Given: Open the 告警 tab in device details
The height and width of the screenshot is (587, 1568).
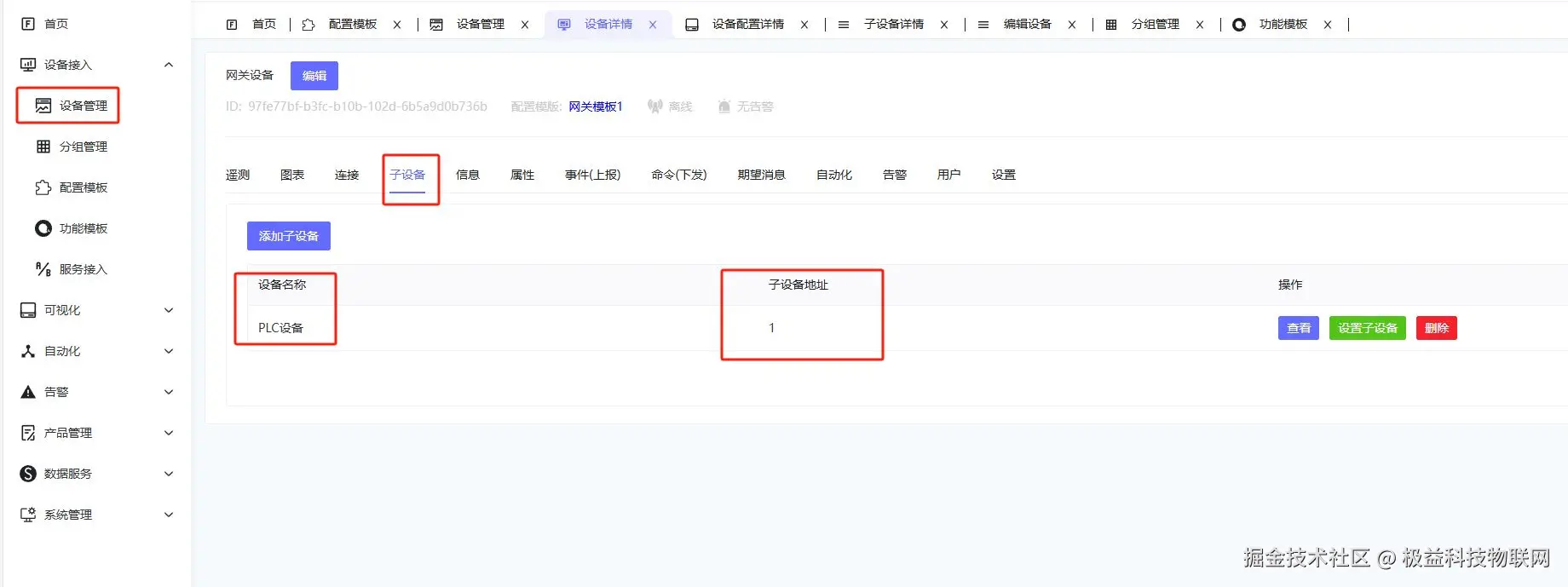Looking at the screenshot, I should tap(895, 175).
